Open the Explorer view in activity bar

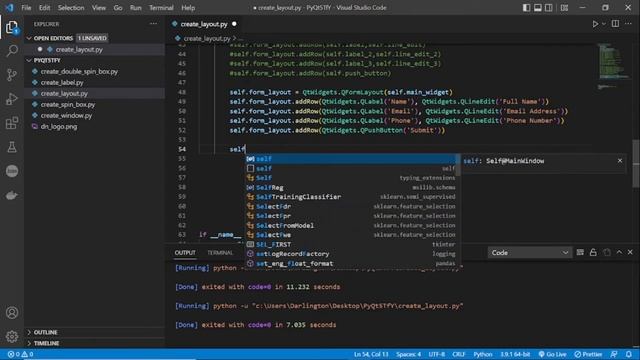pyautogui.click(x=12, y=28)
